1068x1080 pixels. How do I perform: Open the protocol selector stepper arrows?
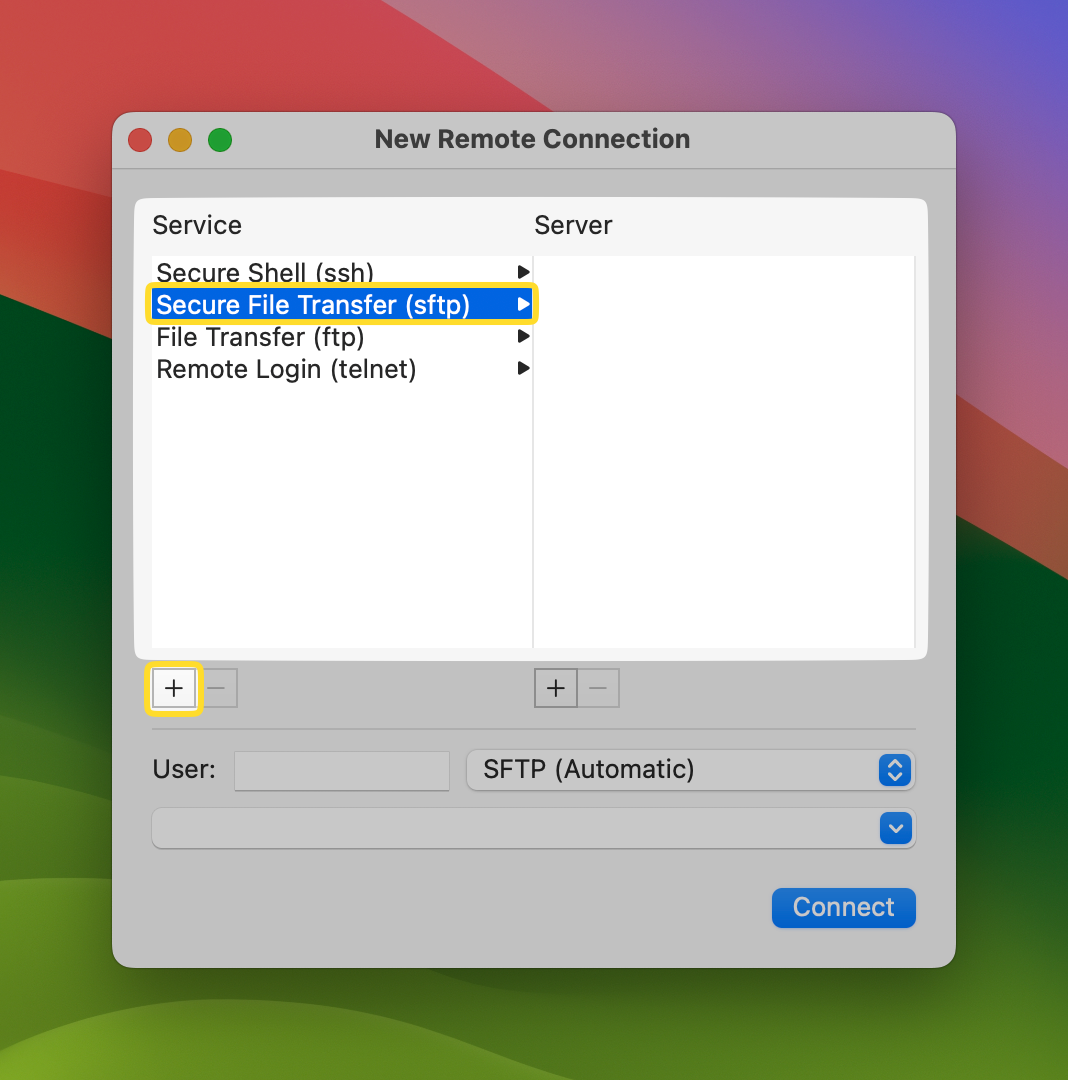pos(895,770)
